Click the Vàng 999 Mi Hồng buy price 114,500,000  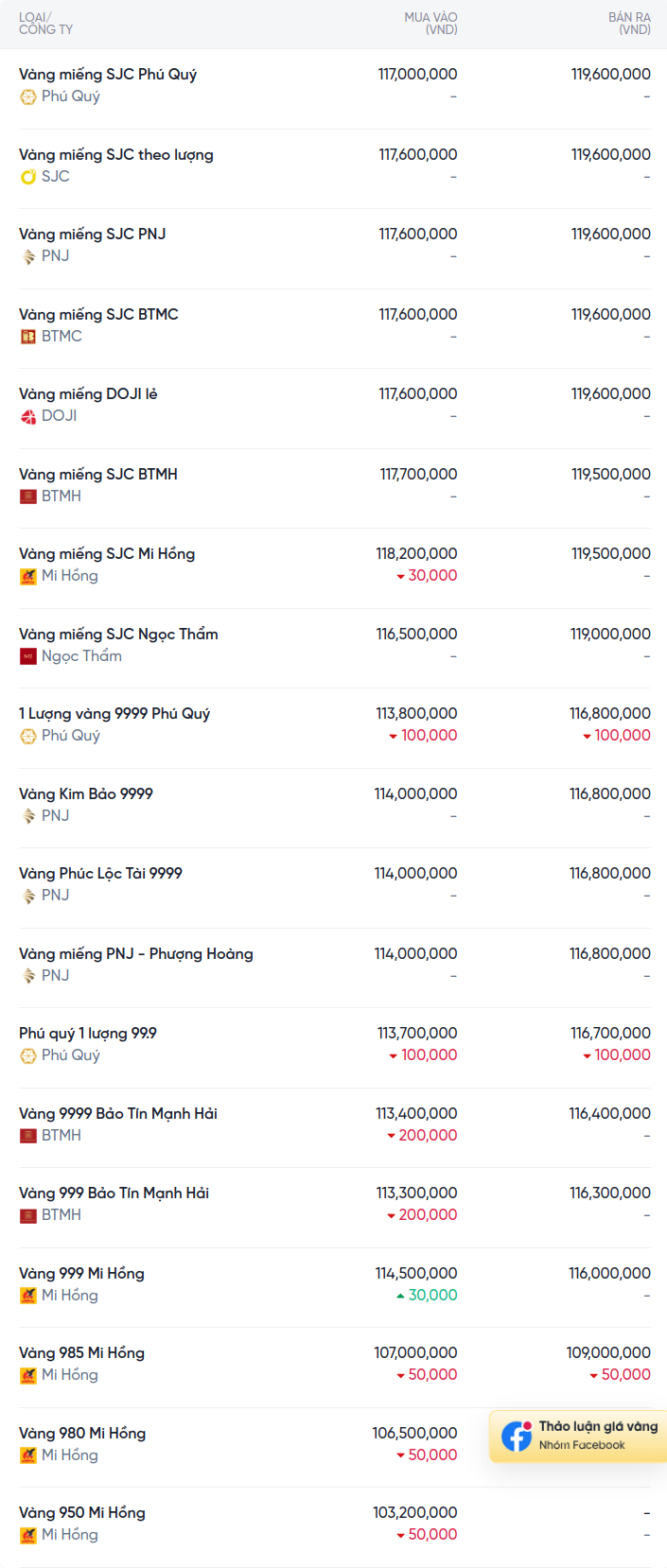point(416,1273)
